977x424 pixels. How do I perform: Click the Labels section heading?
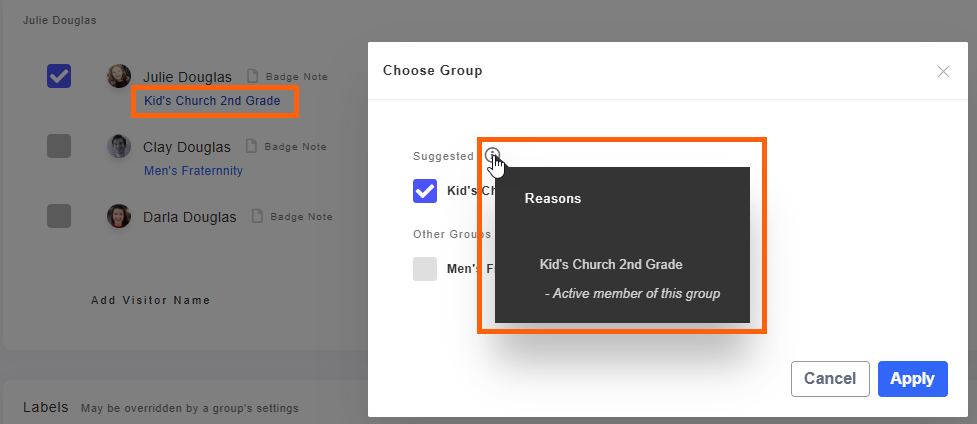click(46, 407)
